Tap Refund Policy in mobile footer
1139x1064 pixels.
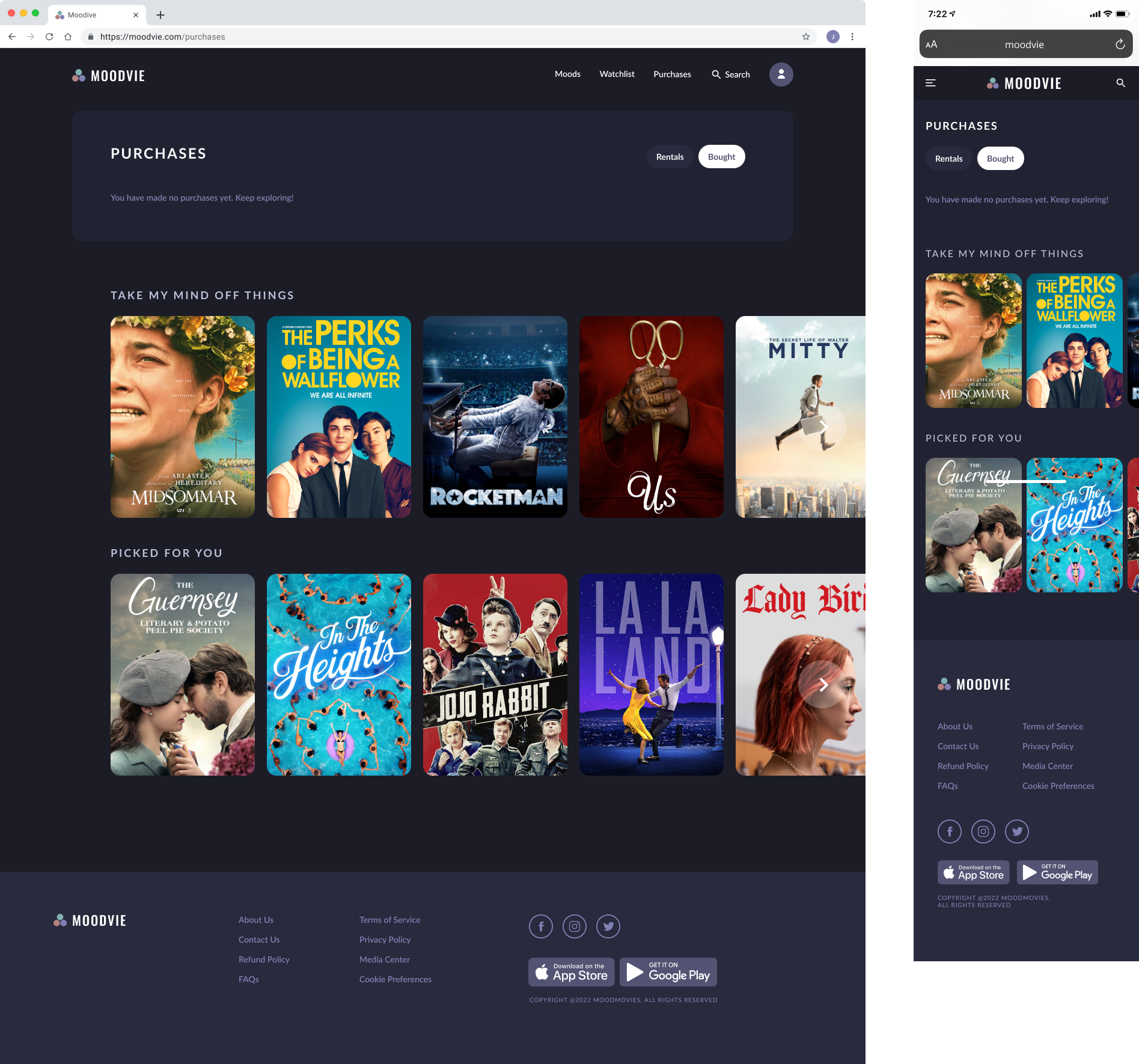[x=963, y=766]
